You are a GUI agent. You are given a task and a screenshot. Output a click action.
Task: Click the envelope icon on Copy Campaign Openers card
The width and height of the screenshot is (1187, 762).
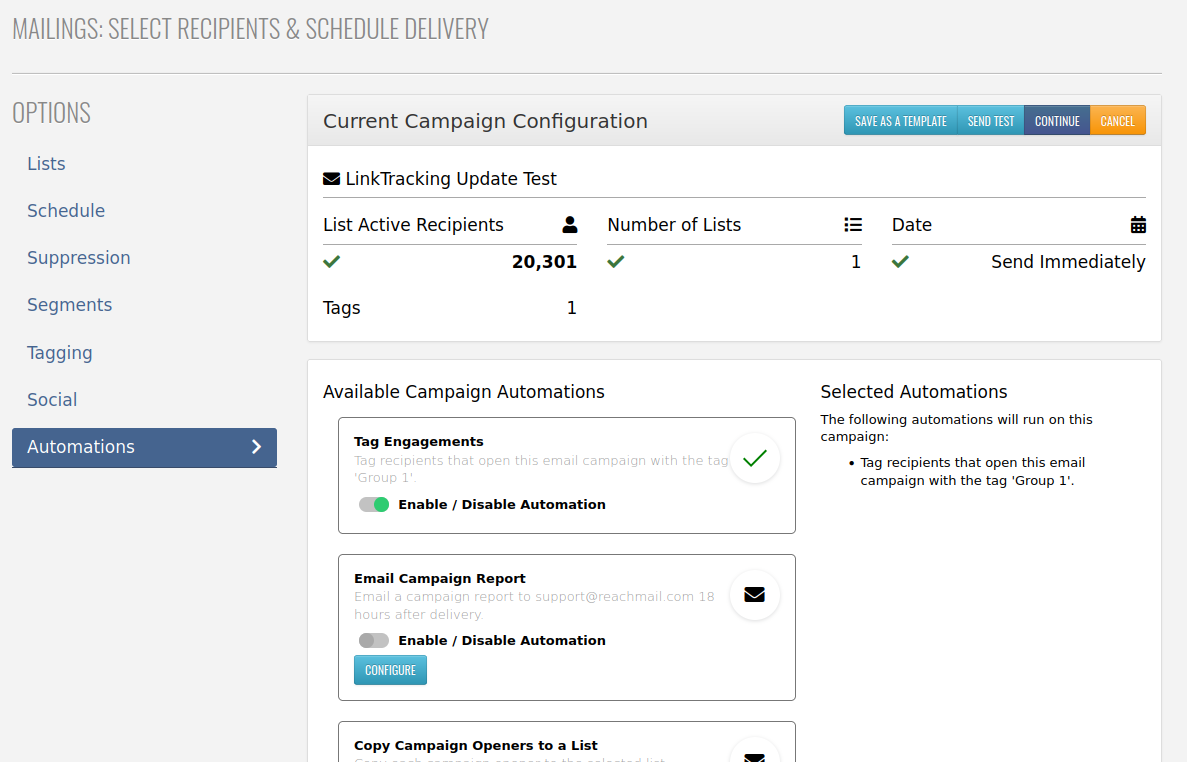pyautogui.click(x=755, y=753)
